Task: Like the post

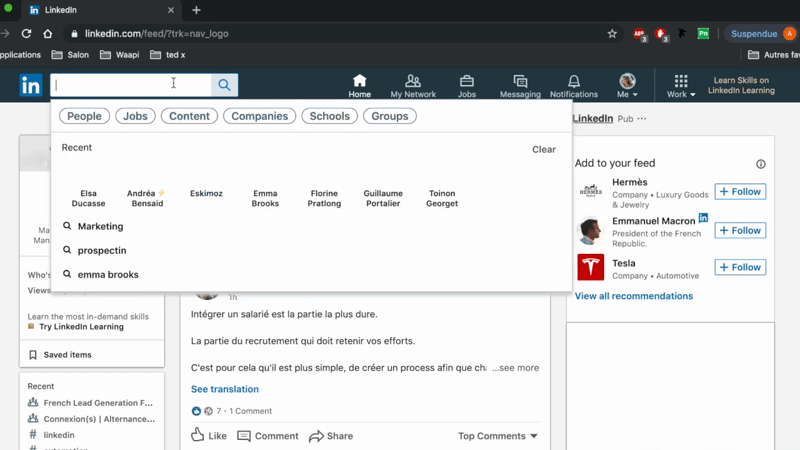Action: point(209,436)
